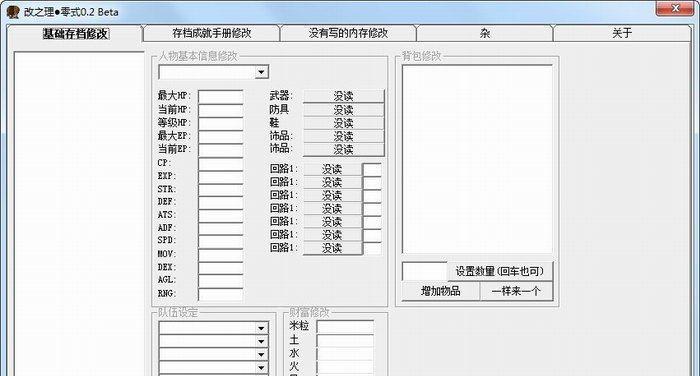Screen dimensions: 700x376
Task: Click into the 当前EP field
Action: pos(221,149)
